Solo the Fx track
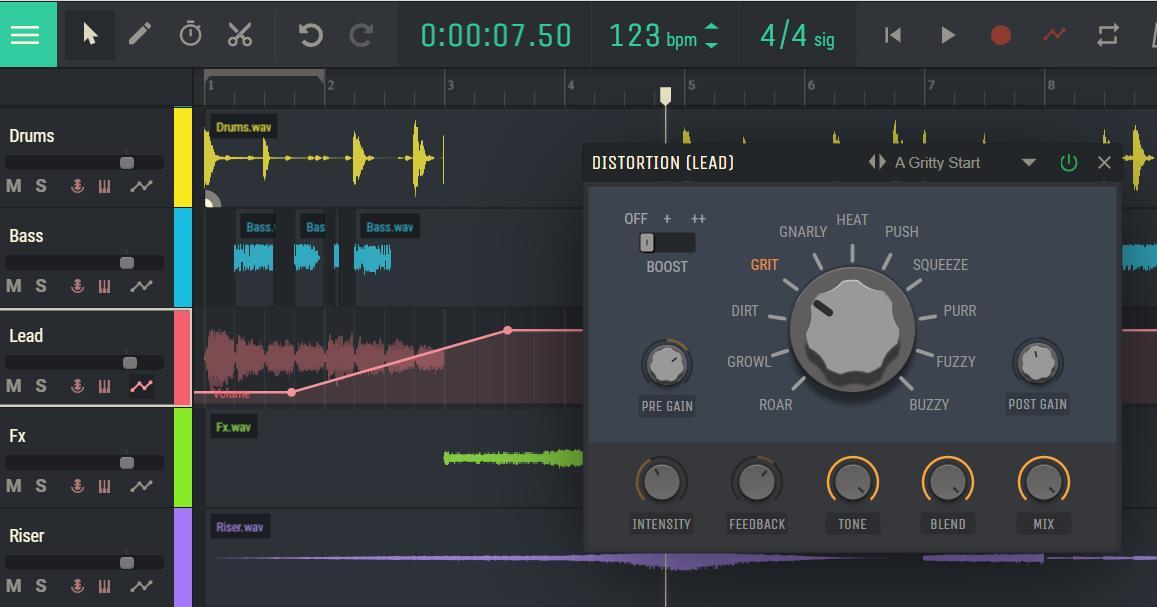This screenshot has height=607, width=1157. pos(41,485)
